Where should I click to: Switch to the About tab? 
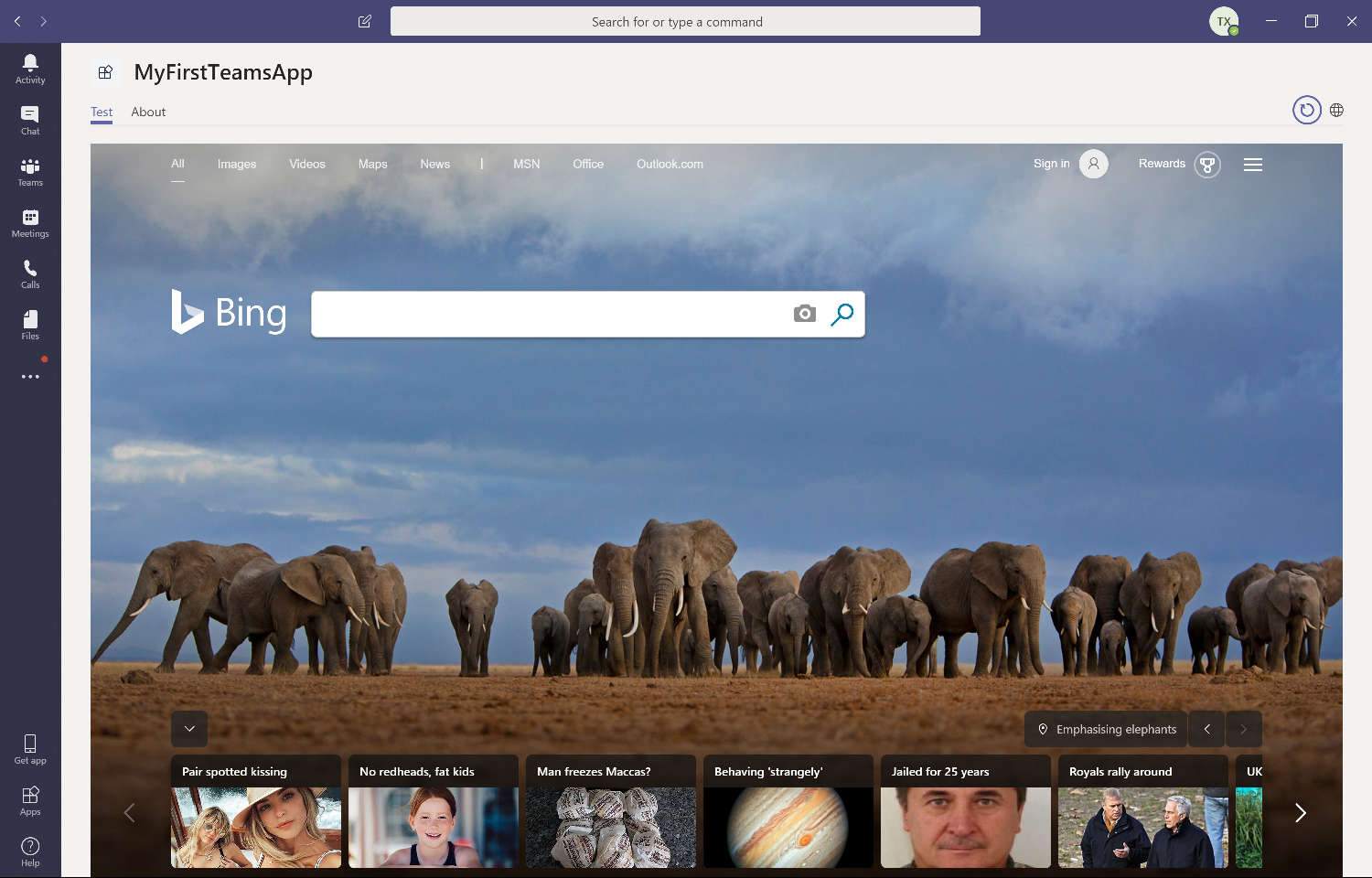[148, 112]
